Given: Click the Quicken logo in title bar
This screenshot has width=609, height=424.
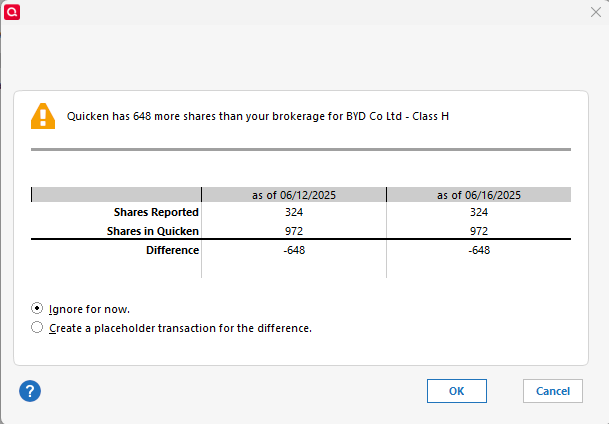Looking at the screenshot, I should [12, 12].
